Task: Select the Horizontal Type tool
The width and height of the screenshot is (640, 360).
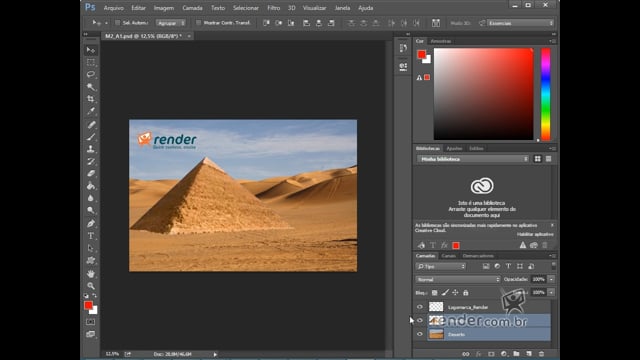Action: click(x=91, y=236)
